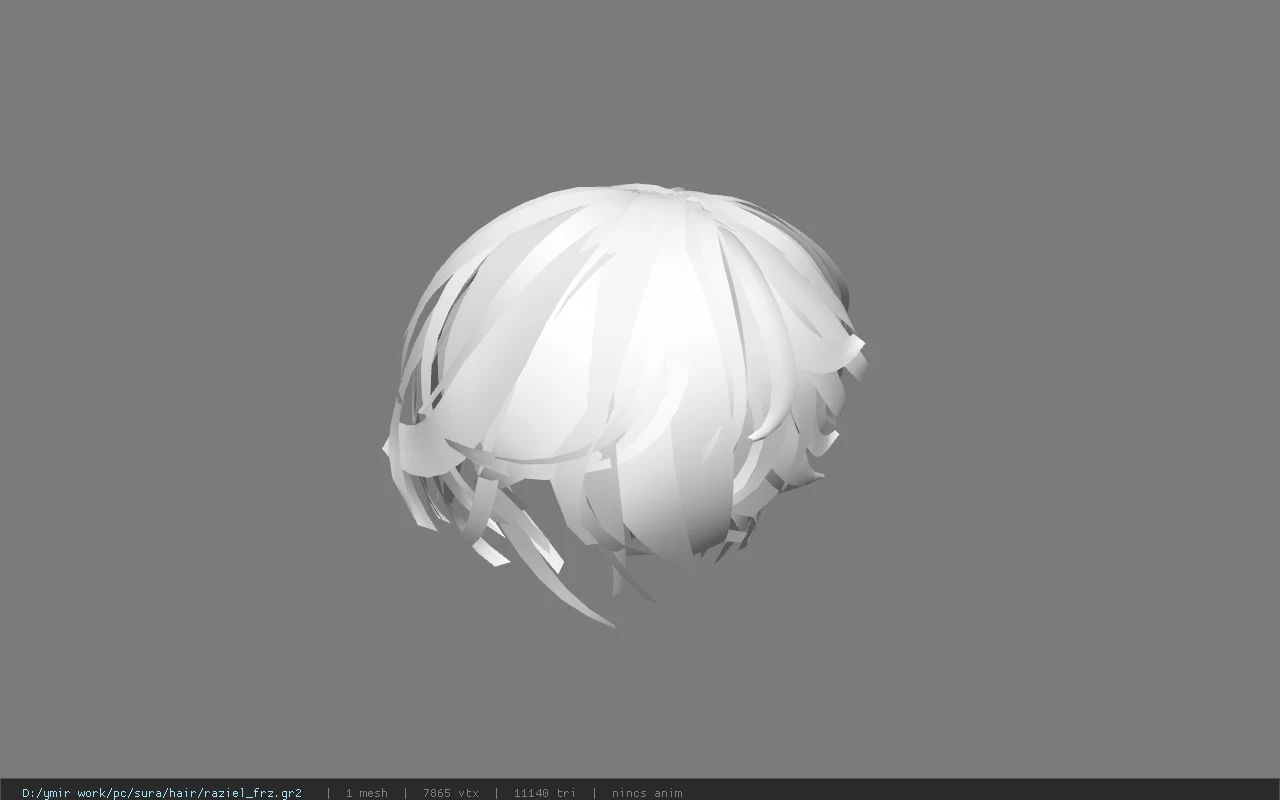Click the '1 mesh' status entry
Screen dimensions: 1280x800
click(367, 793)
